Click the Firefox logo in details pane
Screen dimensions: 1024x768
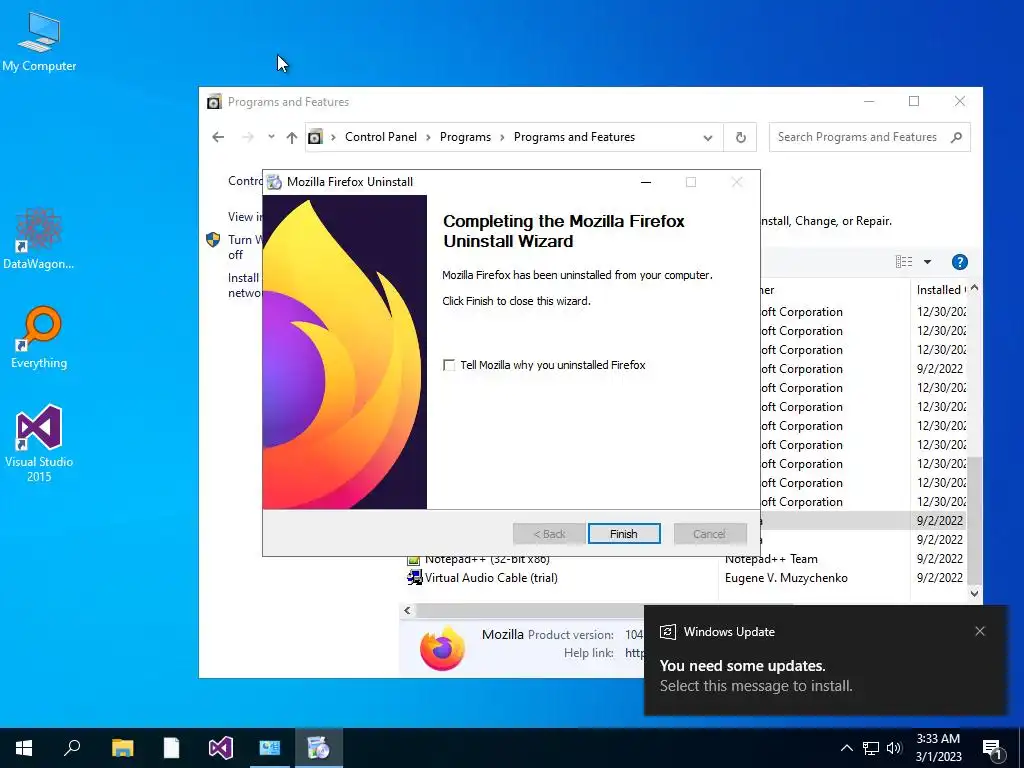(442, 648)
